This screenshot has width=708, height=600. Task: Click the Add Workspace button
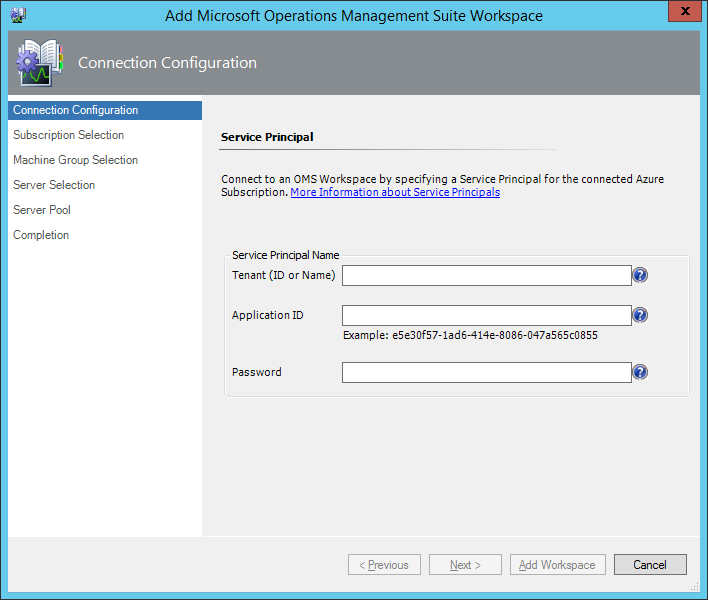pos(558,565)
